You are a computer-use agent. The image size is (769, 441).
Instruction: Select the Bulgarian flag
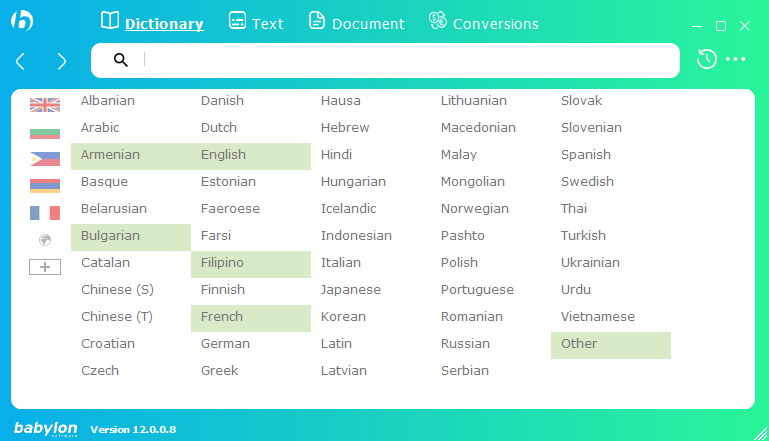click(x=45, y=133)
